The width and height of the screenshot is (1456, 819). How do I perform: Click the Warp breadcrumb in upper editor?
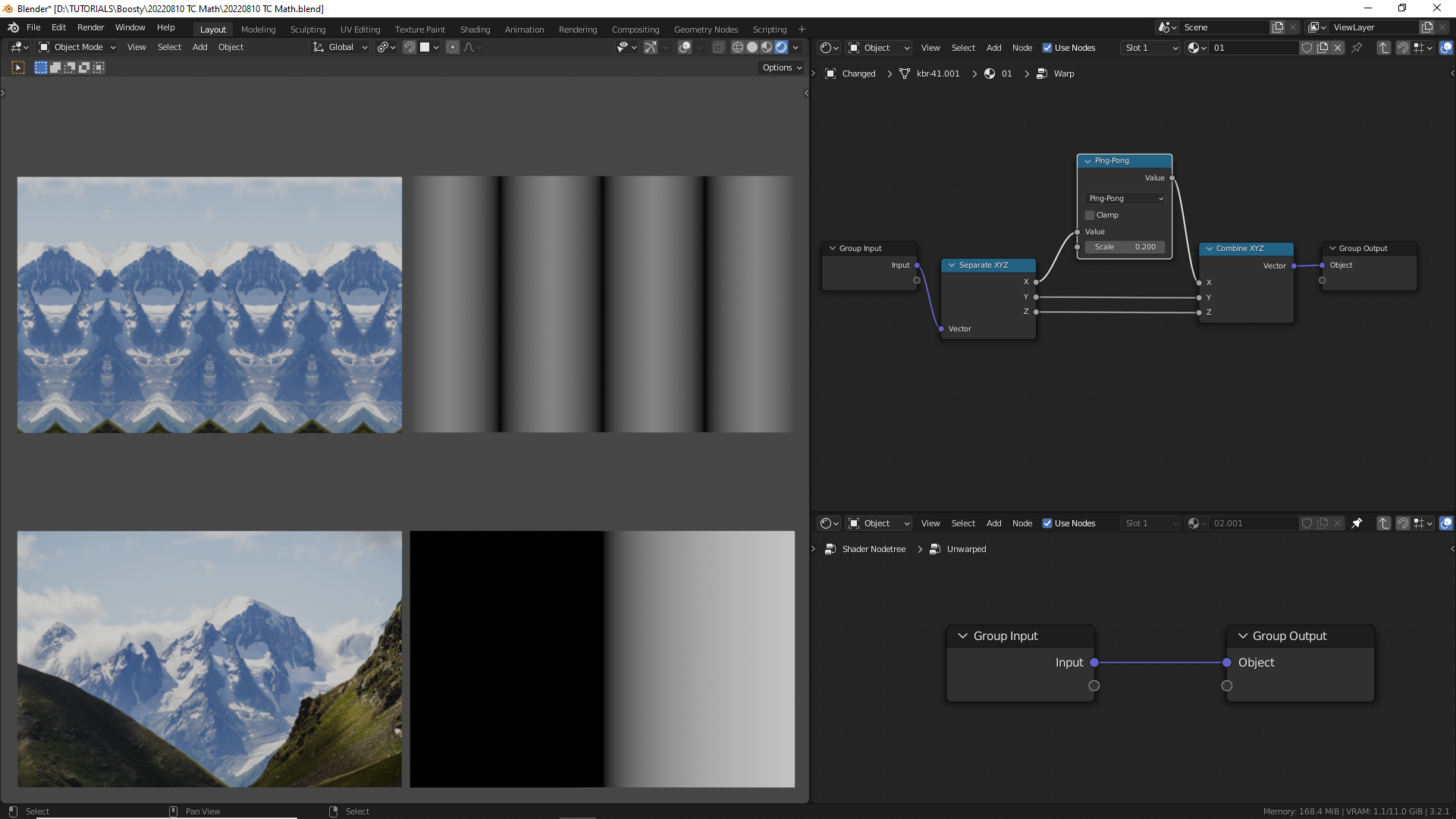pyautogui.click(x=1063, y=74)
